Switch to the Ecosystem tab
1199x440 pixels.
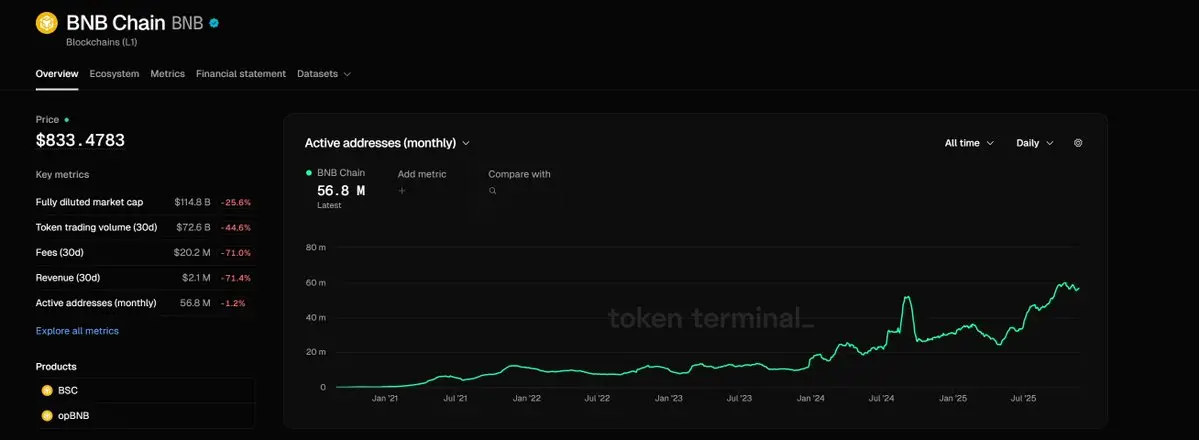[x=114, y=74]
